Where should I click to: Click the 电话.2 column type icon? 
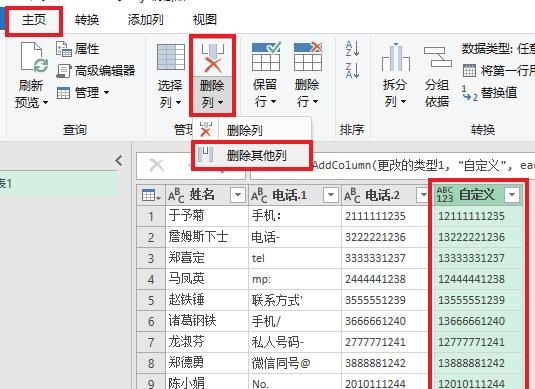pyautogui.click(x=352, y=196)
